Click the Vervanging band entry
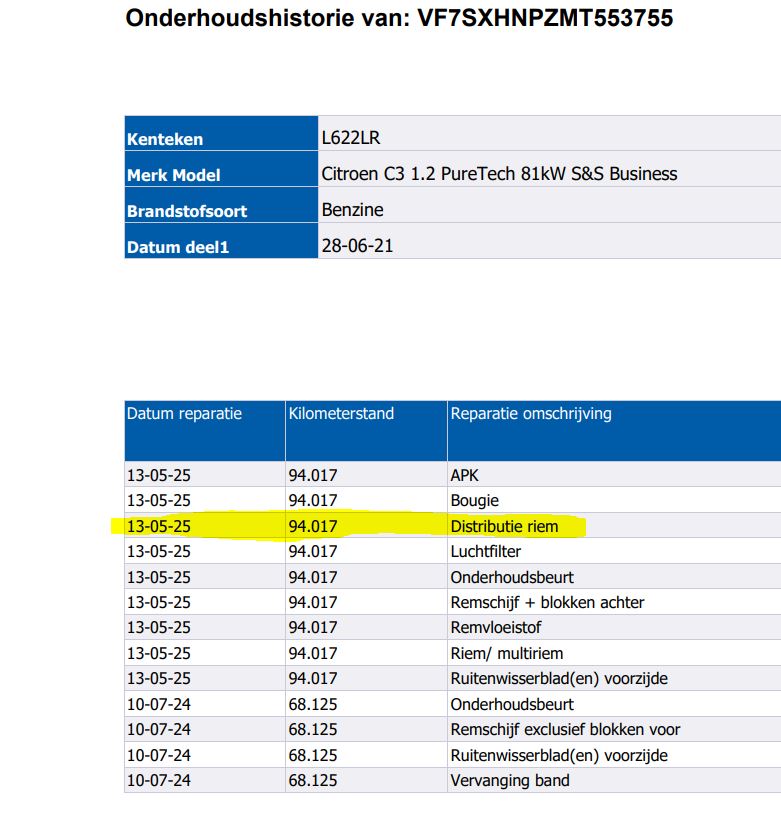Image resolution: width=781 pixels, height=818 pixels. [510, 780]
